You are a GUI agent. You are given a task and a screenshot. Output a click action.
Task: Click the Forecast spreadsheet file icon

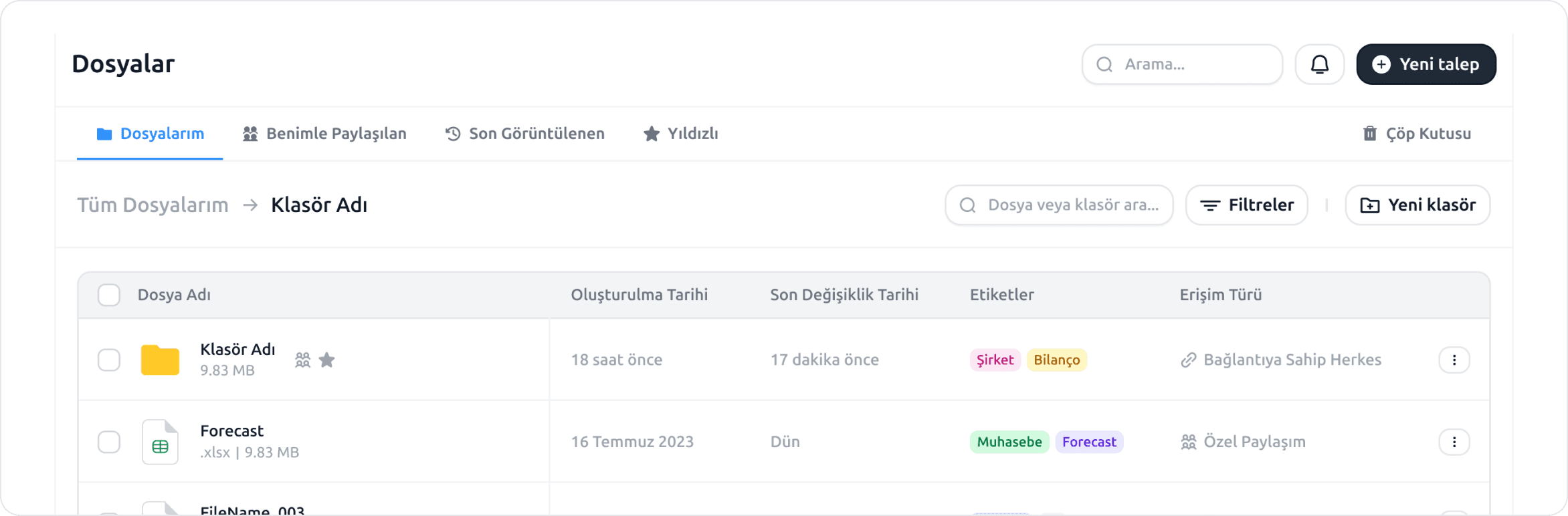click(x=160, y=442)
